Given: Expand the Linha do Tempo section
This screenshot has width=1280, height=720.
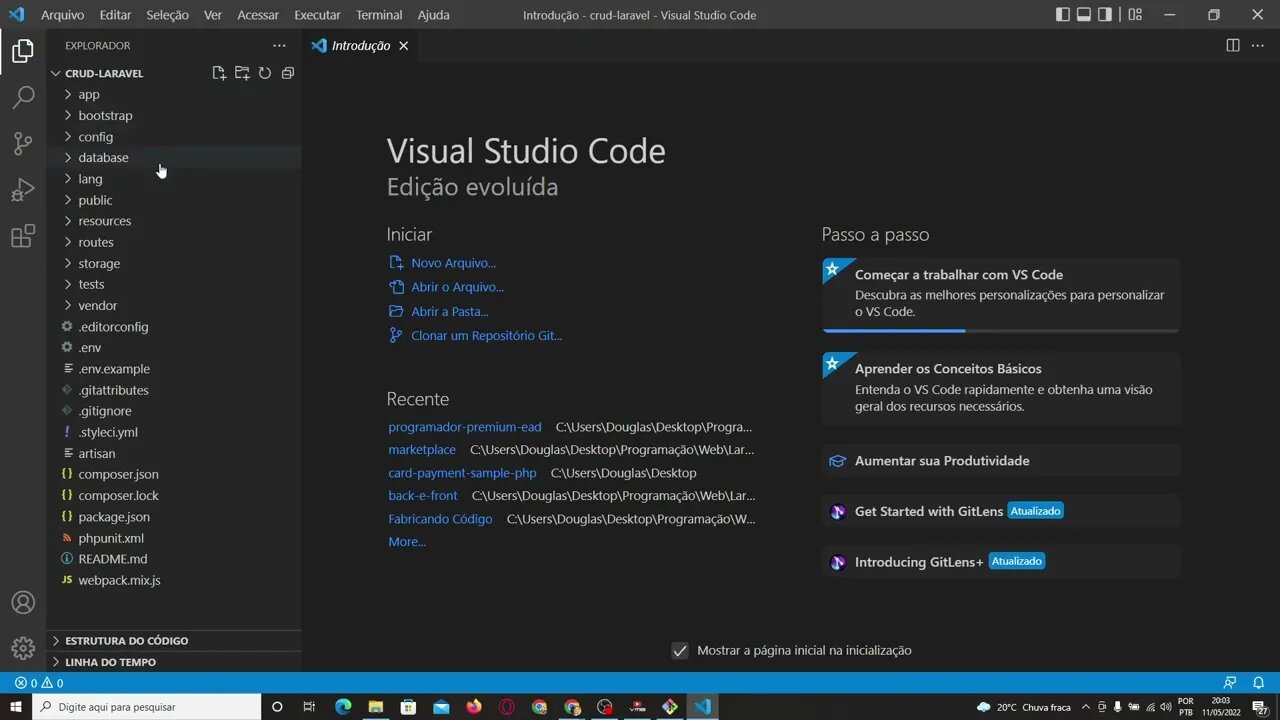Looking at the screenshot, I should click(174, 662).
